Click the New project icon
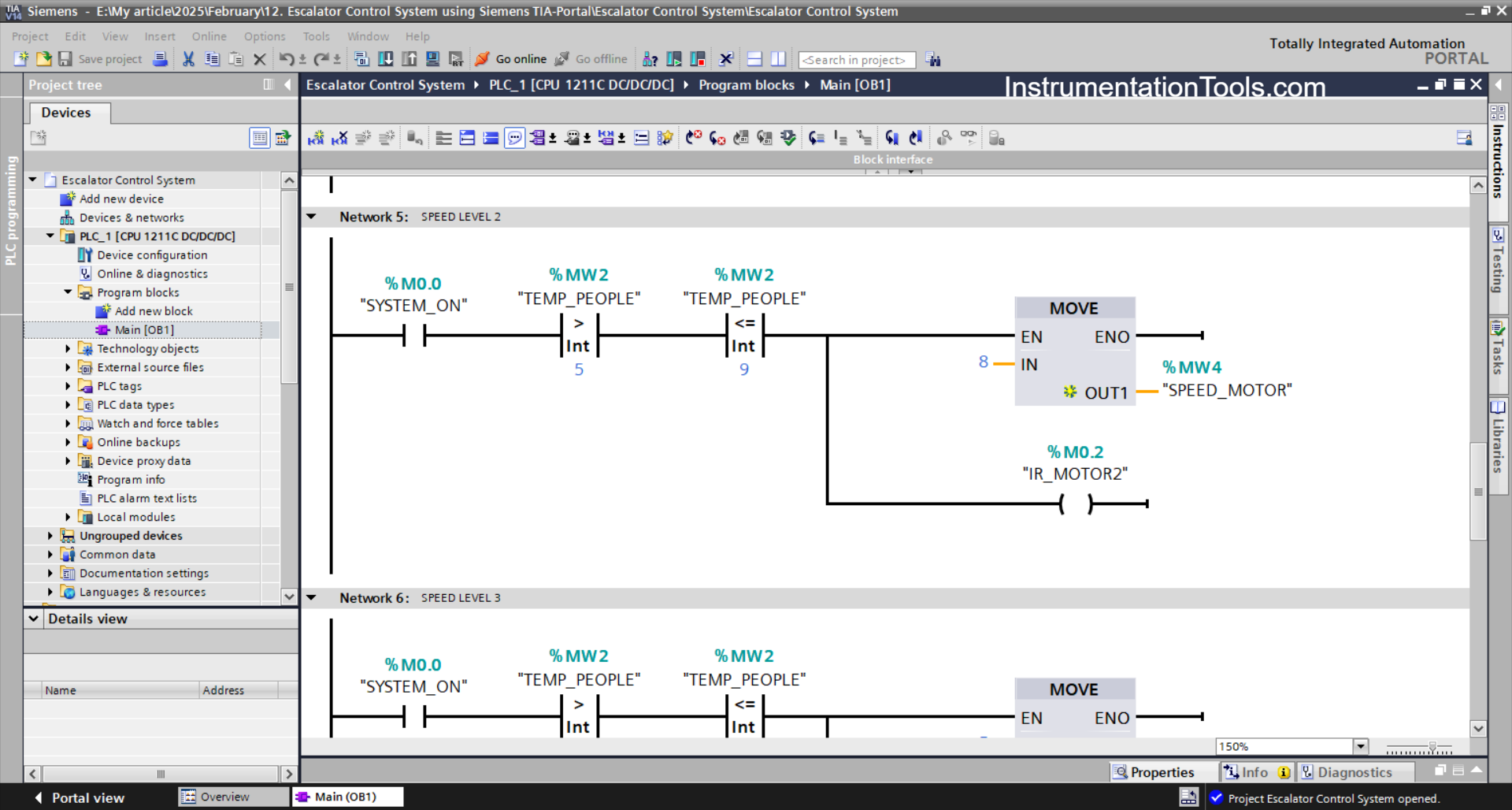This screenshot has width=1512, height=810. pyautogui.click(x=21, y=59)
